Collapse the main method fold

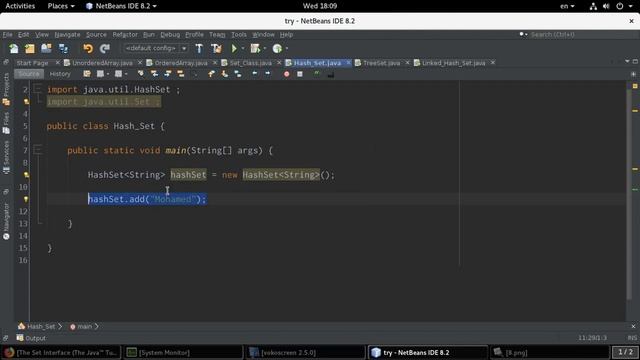click(38, 150)
